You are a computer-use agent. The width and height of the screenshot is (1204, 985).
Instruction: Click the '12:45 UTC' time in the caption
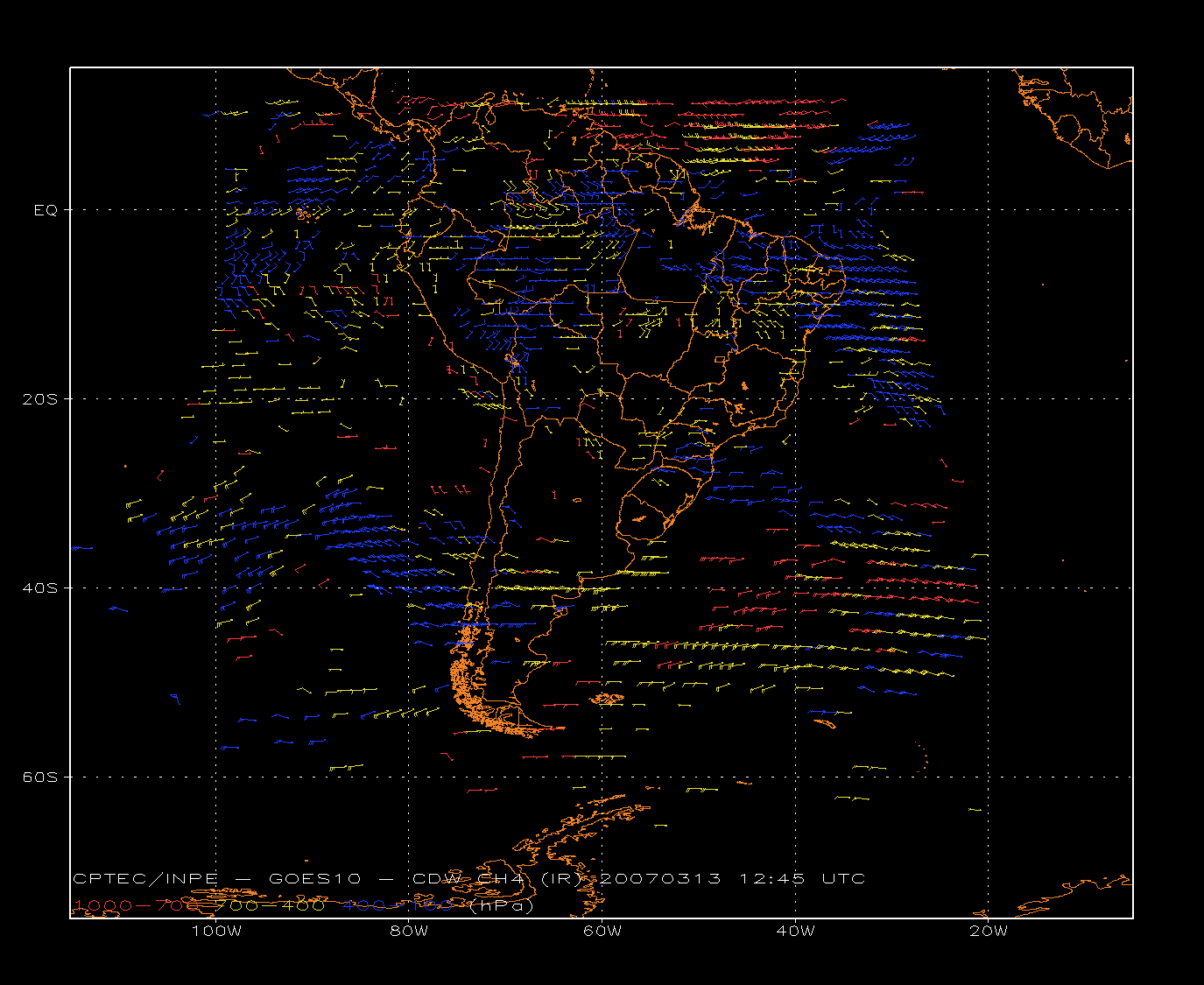[803, 878]
